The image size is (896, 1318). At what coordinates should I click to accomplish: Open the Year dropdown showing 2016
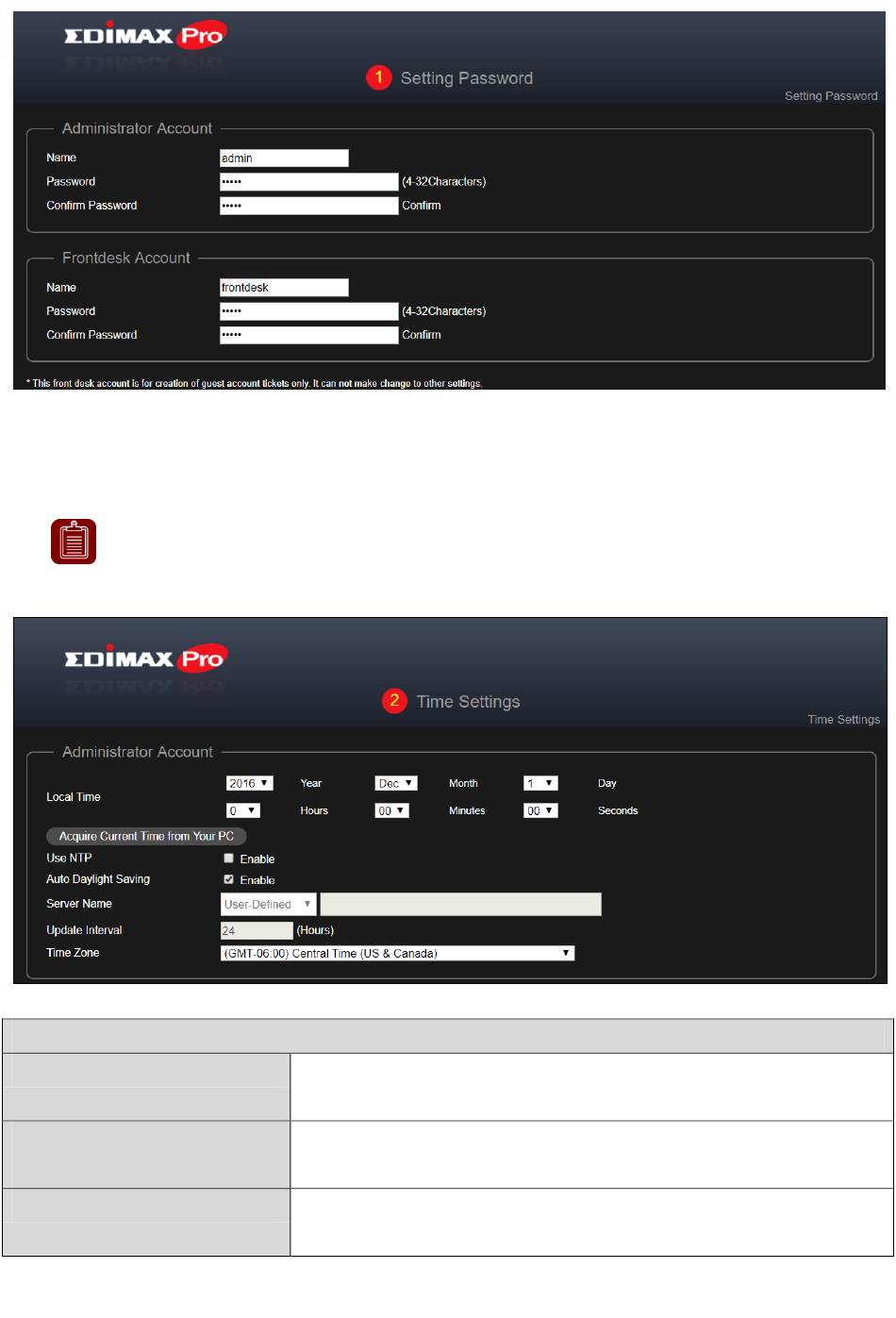[250, 783]
